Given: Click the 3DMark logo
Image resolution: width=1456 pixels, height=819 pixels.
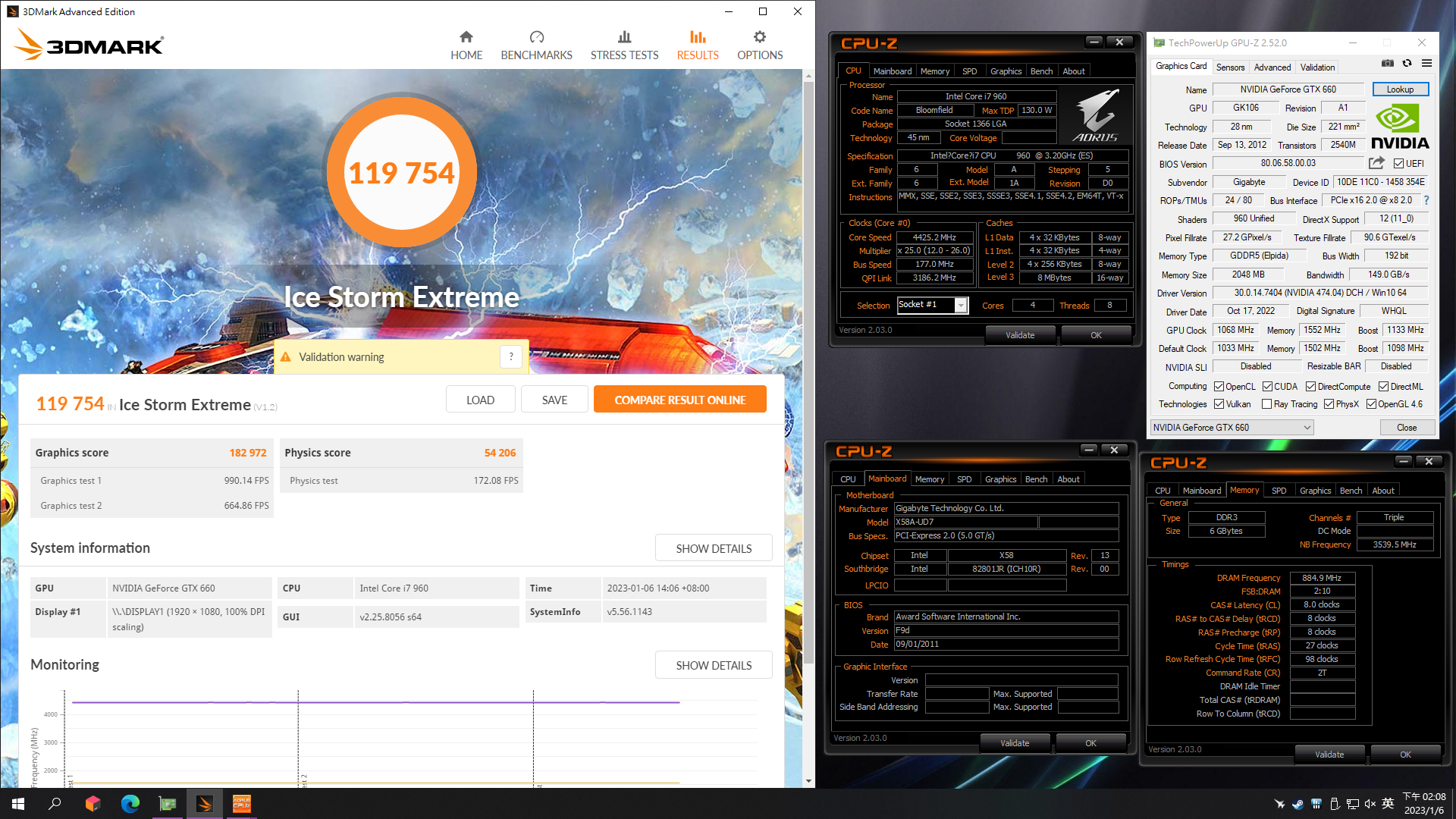Looking at the screenshot, I should (89, 45).
